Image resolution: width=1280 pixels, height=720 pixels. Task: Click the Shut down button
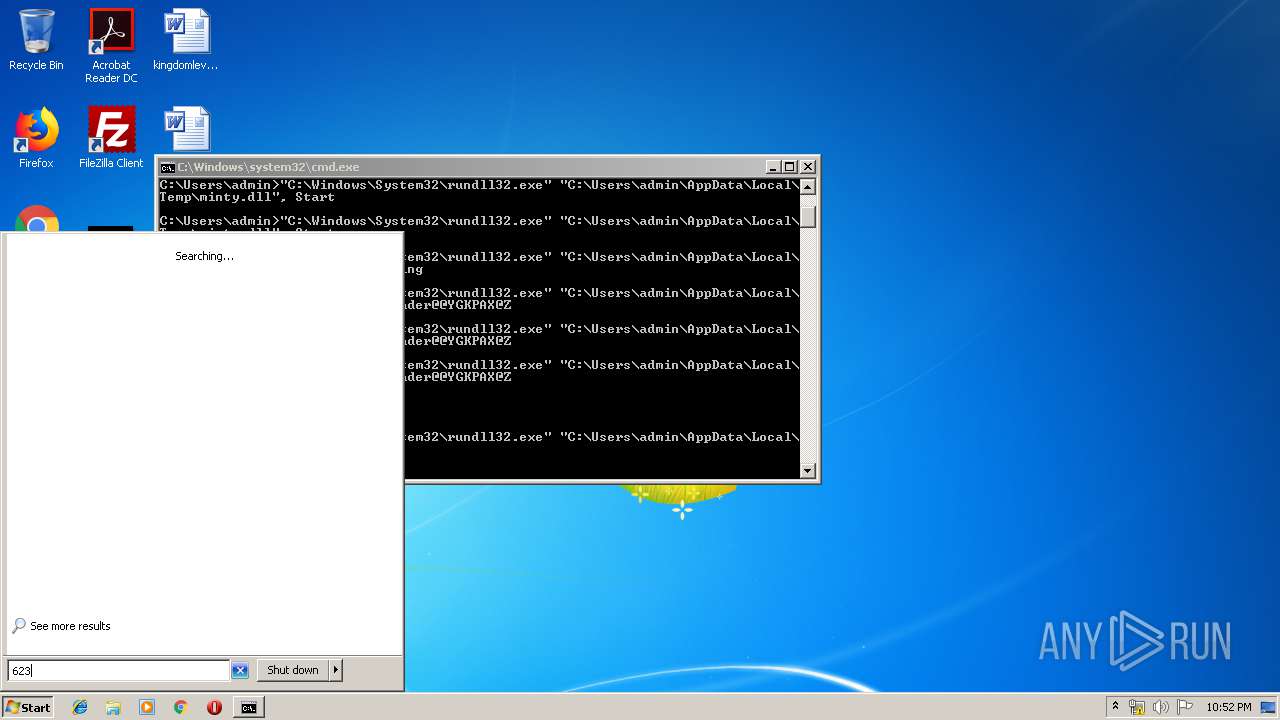(293, 670)
